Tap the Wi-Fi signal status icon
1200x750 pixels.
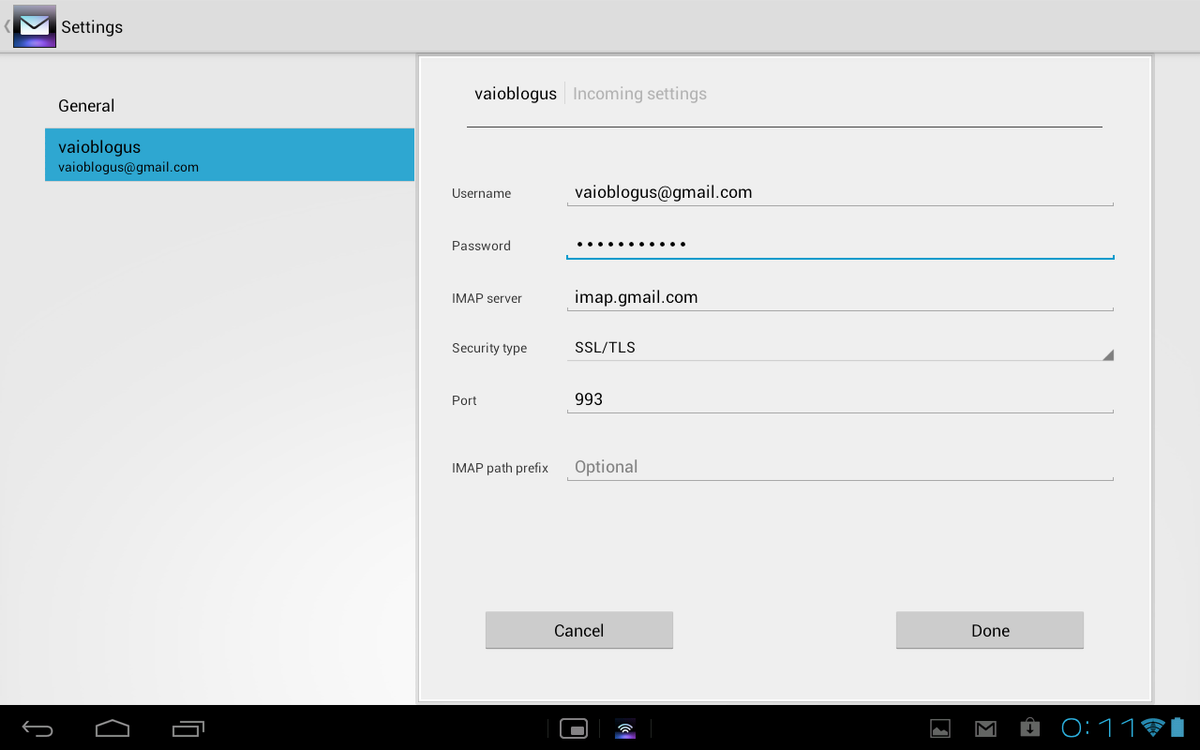click(1153, 727)
